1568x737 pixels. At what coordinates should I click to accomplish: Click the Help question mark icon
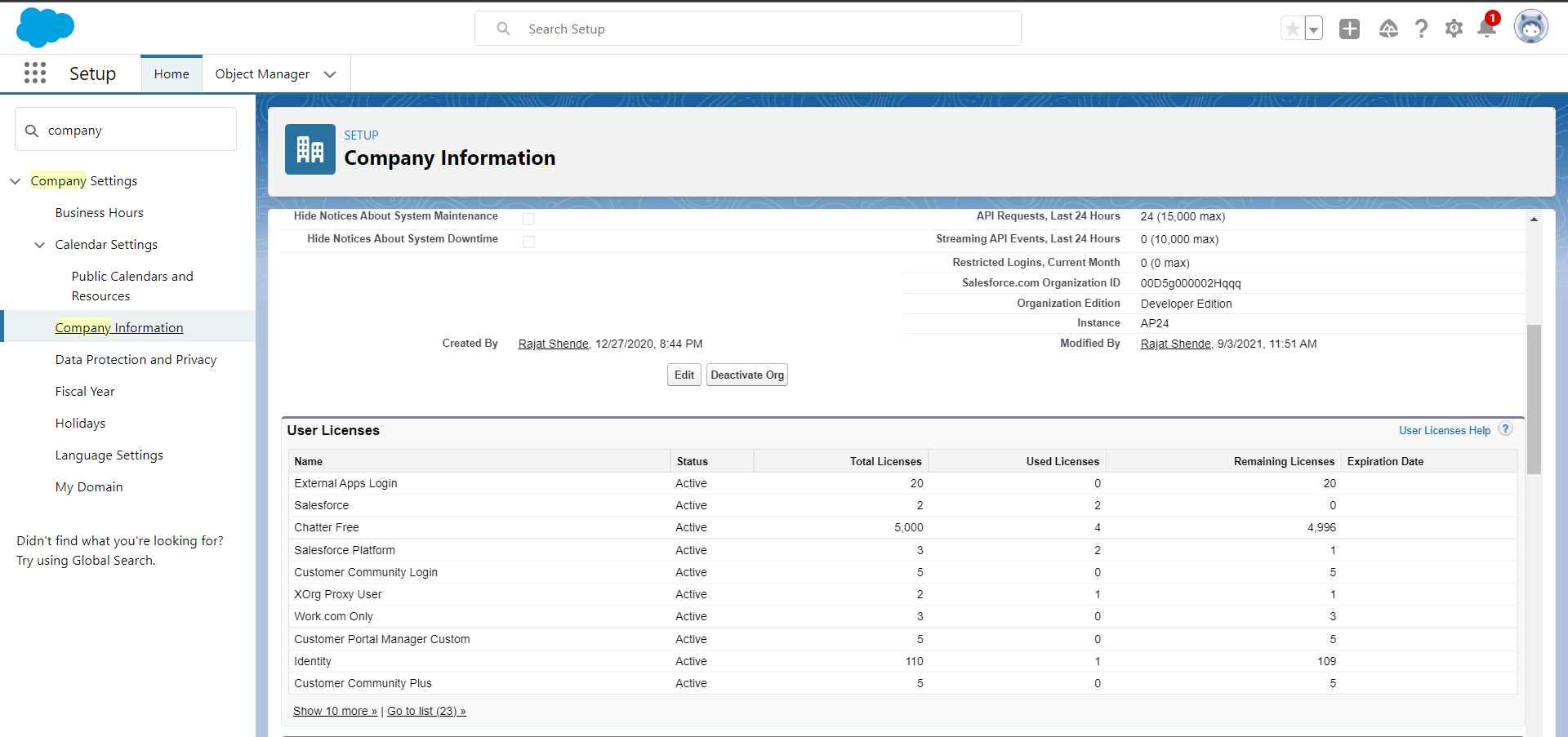1421,29
